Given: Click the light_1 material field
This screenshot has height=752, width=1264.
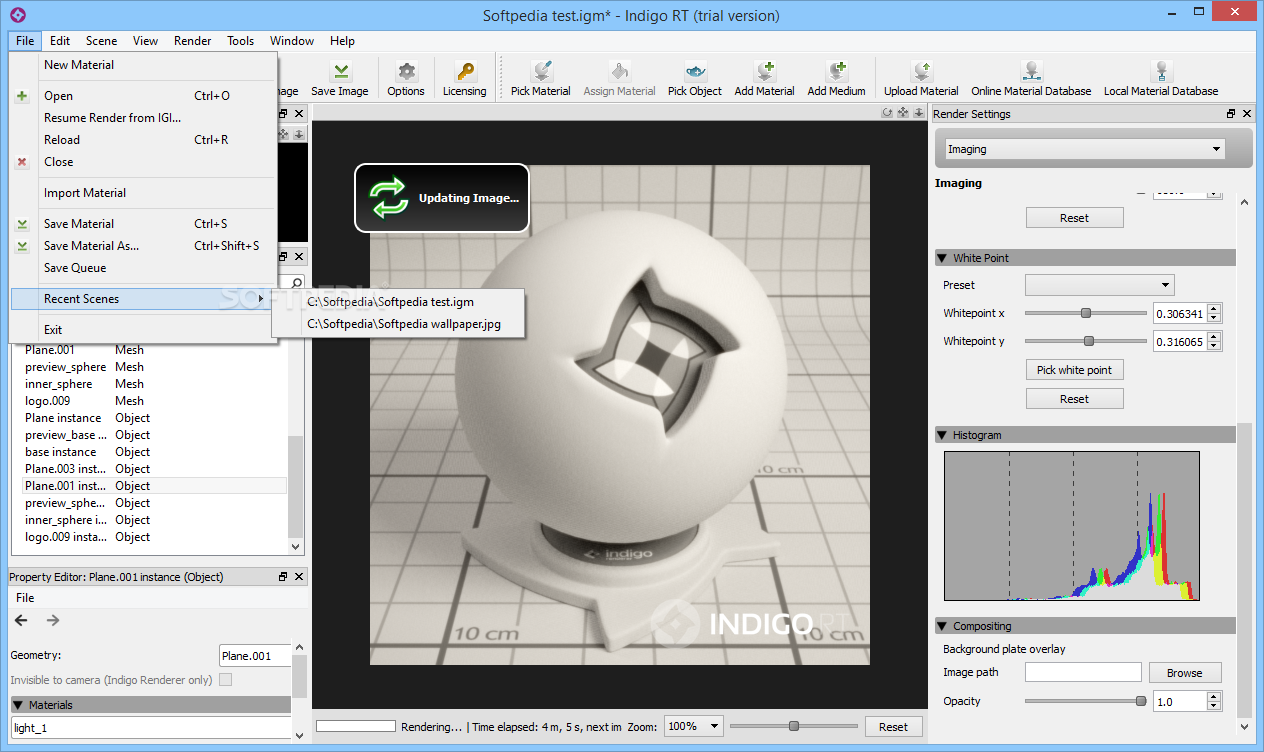Looking at the screenshot, I should [x=151, y=728].
